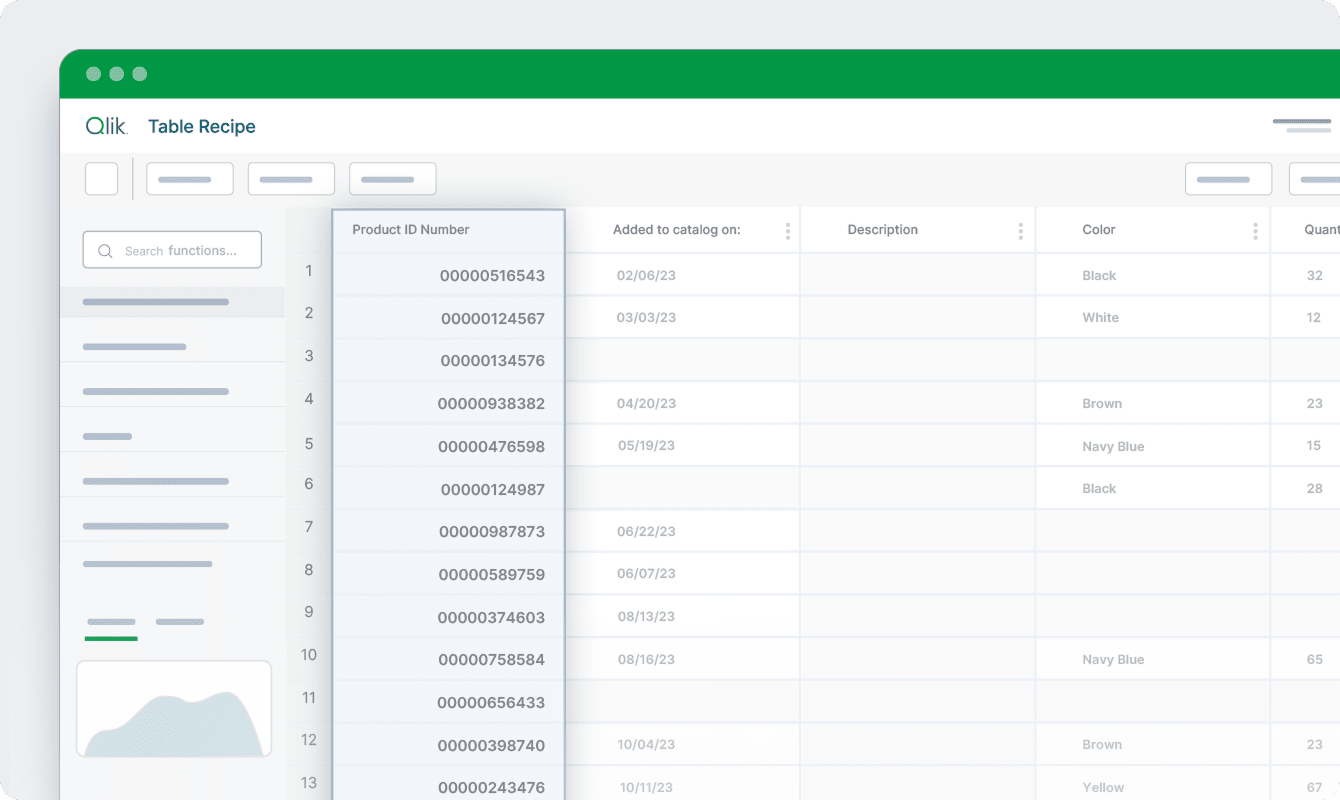The width and height of the screenshot is (1340, 800).
Task: Open the first dropdown control after the square button
Action: pos(189,178)
